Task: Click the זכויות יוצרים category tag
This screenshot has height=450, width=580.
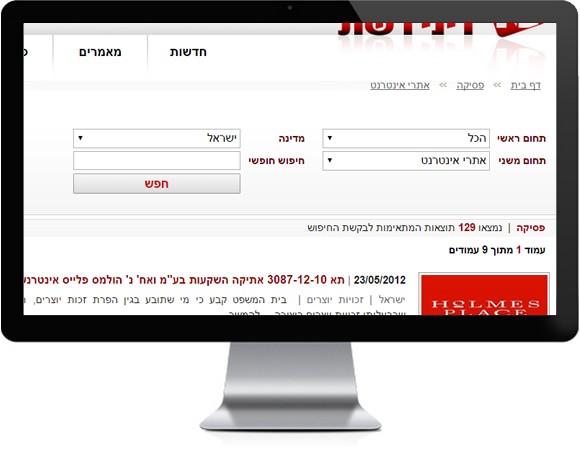Action: pos(335,300)
